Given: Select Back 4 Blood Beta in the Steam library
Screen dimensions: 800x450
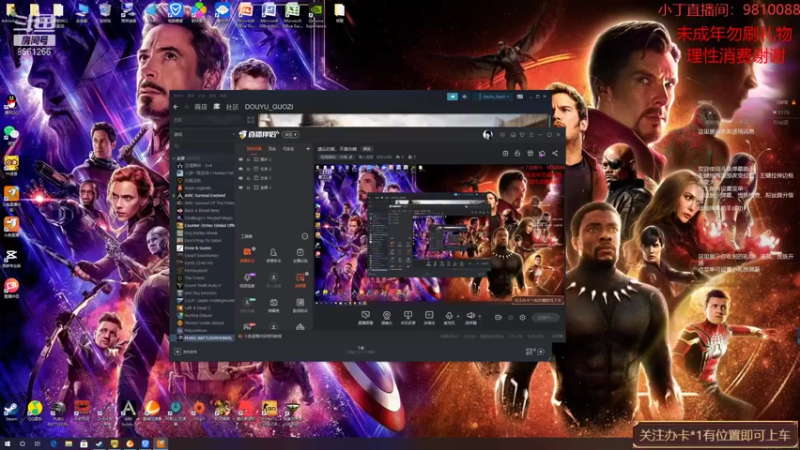Looking at the screenshot, I should (198, 210).
